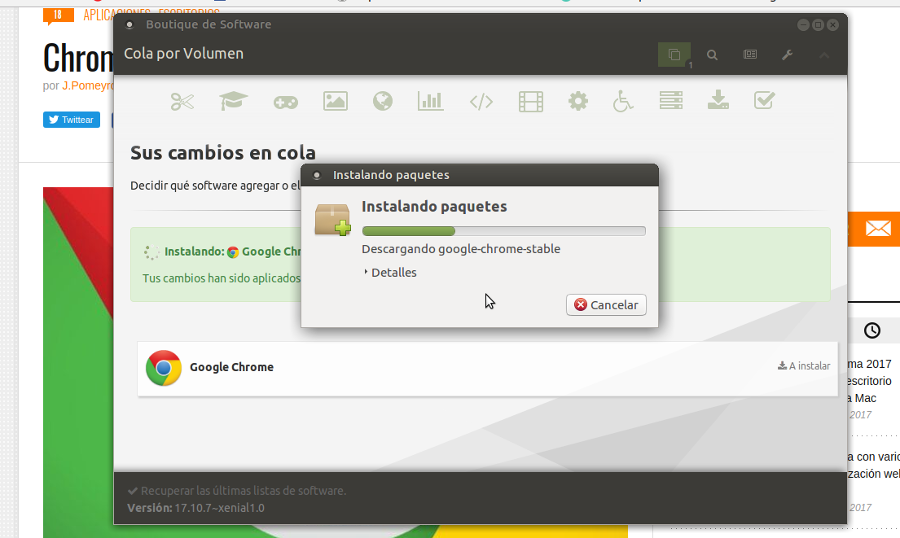Open the download tray category icon
This screenshot has width=900, height=538.
(718, 100)
